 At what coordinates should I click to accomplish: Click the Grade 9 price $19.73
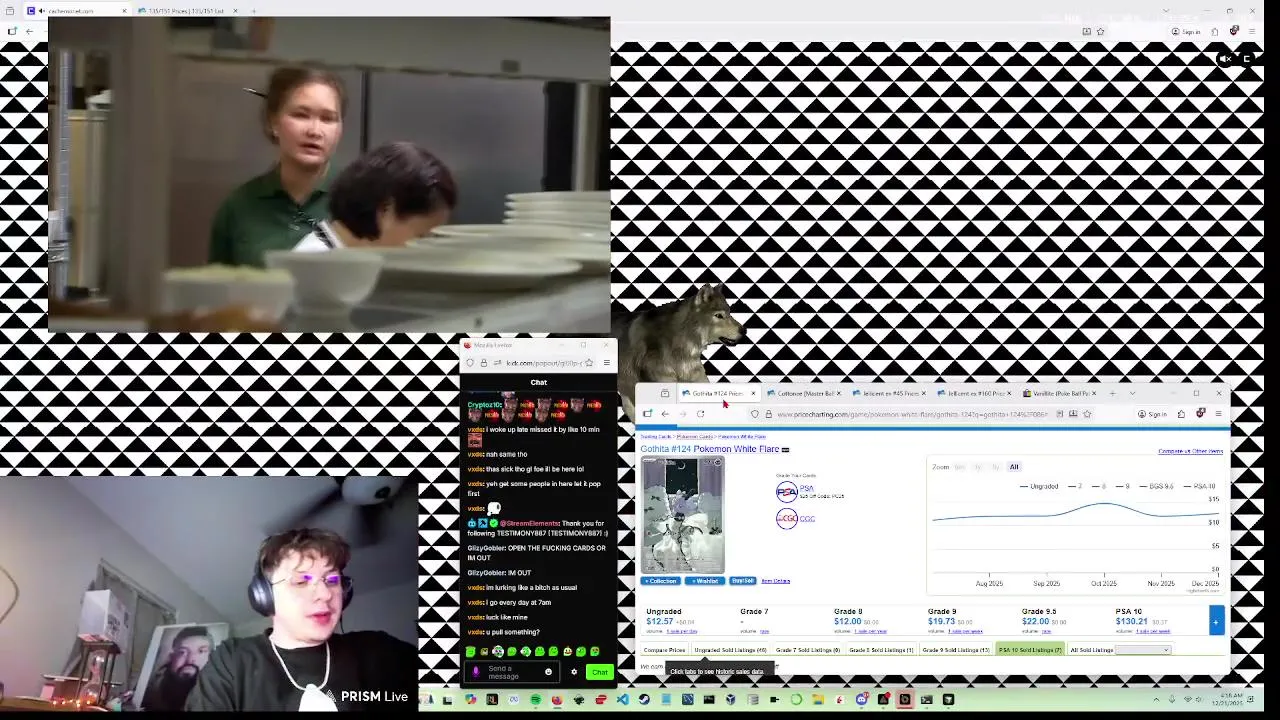[941, 622]
